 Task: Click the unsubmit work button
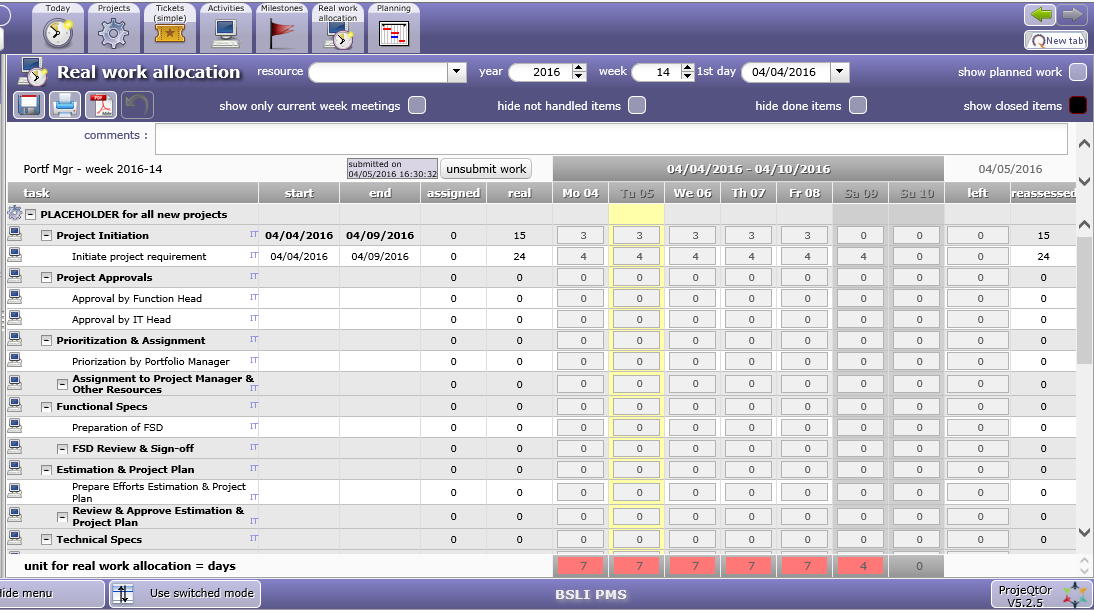click(x=486, y=169)
